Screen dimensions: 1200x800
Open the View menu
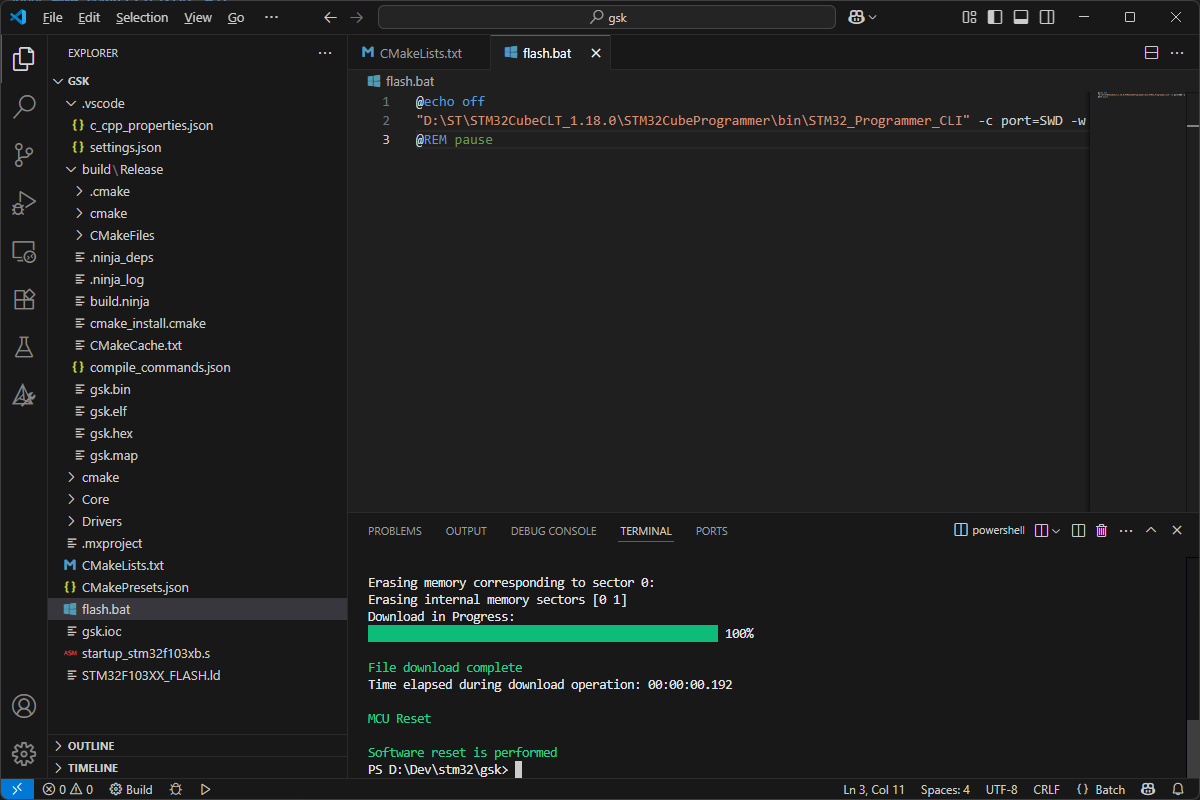click(198, 17)
